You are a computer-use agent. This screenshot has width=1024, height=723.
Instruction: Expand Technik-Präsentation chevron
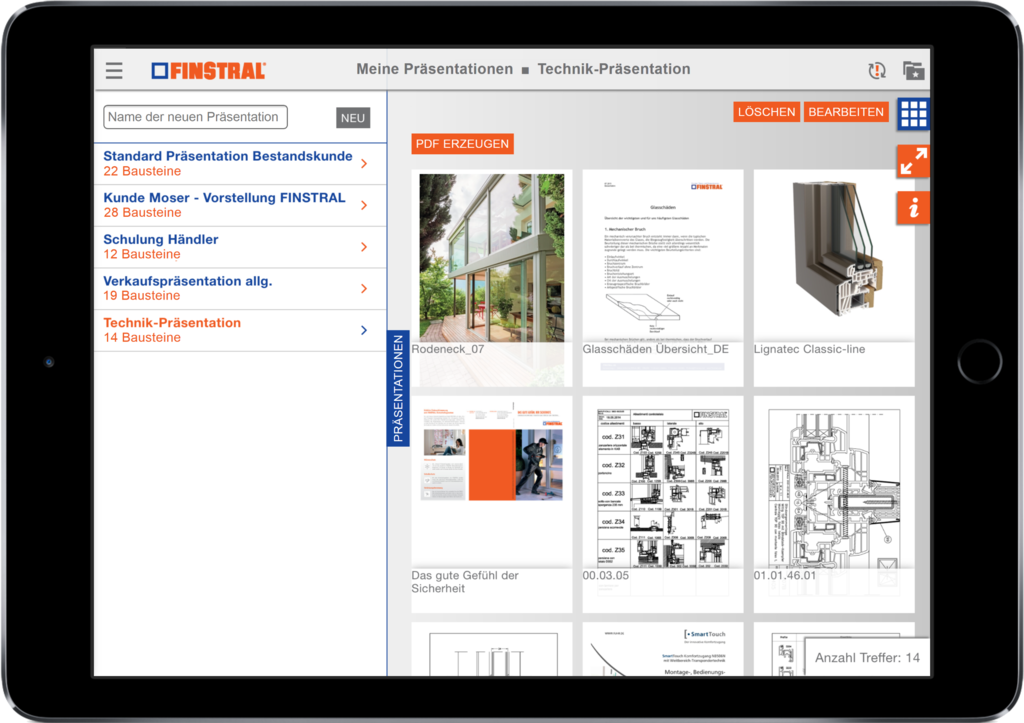[364, 330]
